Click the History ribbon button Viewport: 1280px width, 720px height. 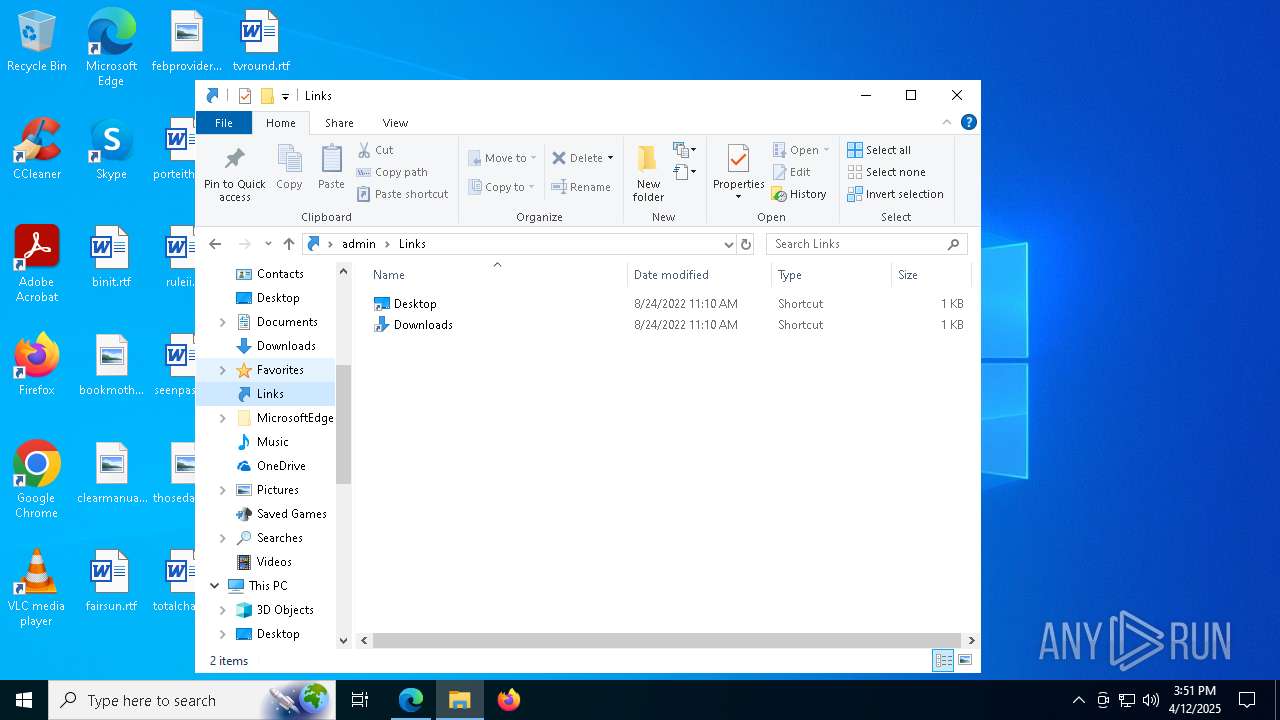pos(799,194)
